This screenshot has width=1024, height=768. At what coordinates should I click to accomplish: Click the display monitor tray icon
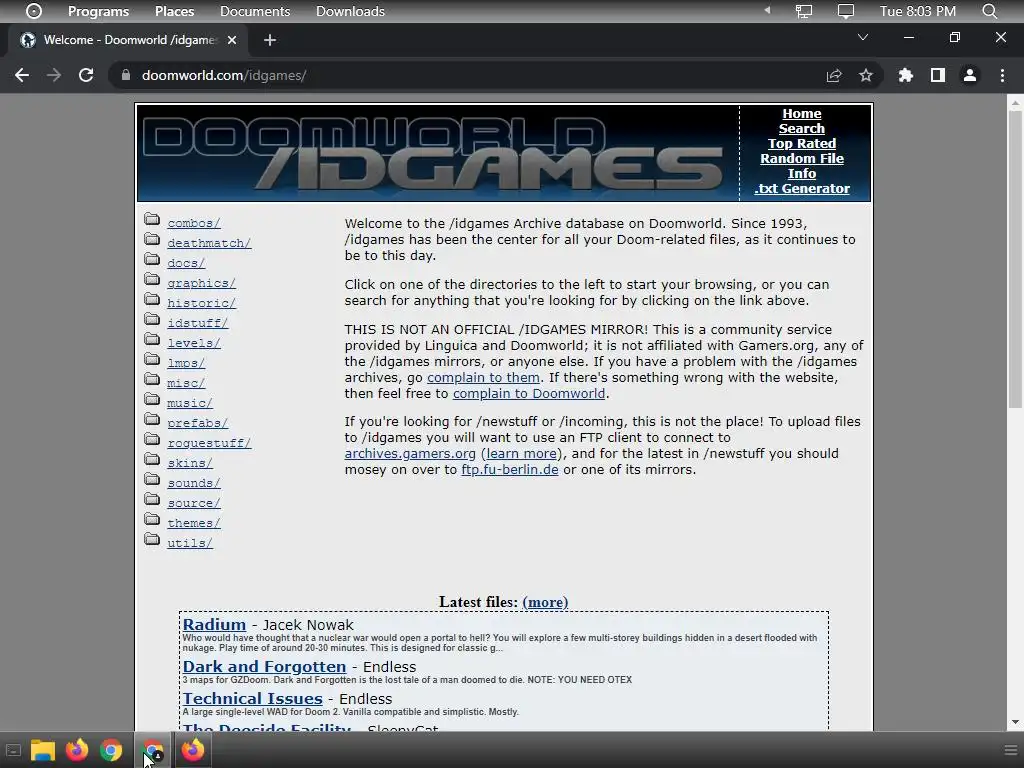click(x=846, y=11)
